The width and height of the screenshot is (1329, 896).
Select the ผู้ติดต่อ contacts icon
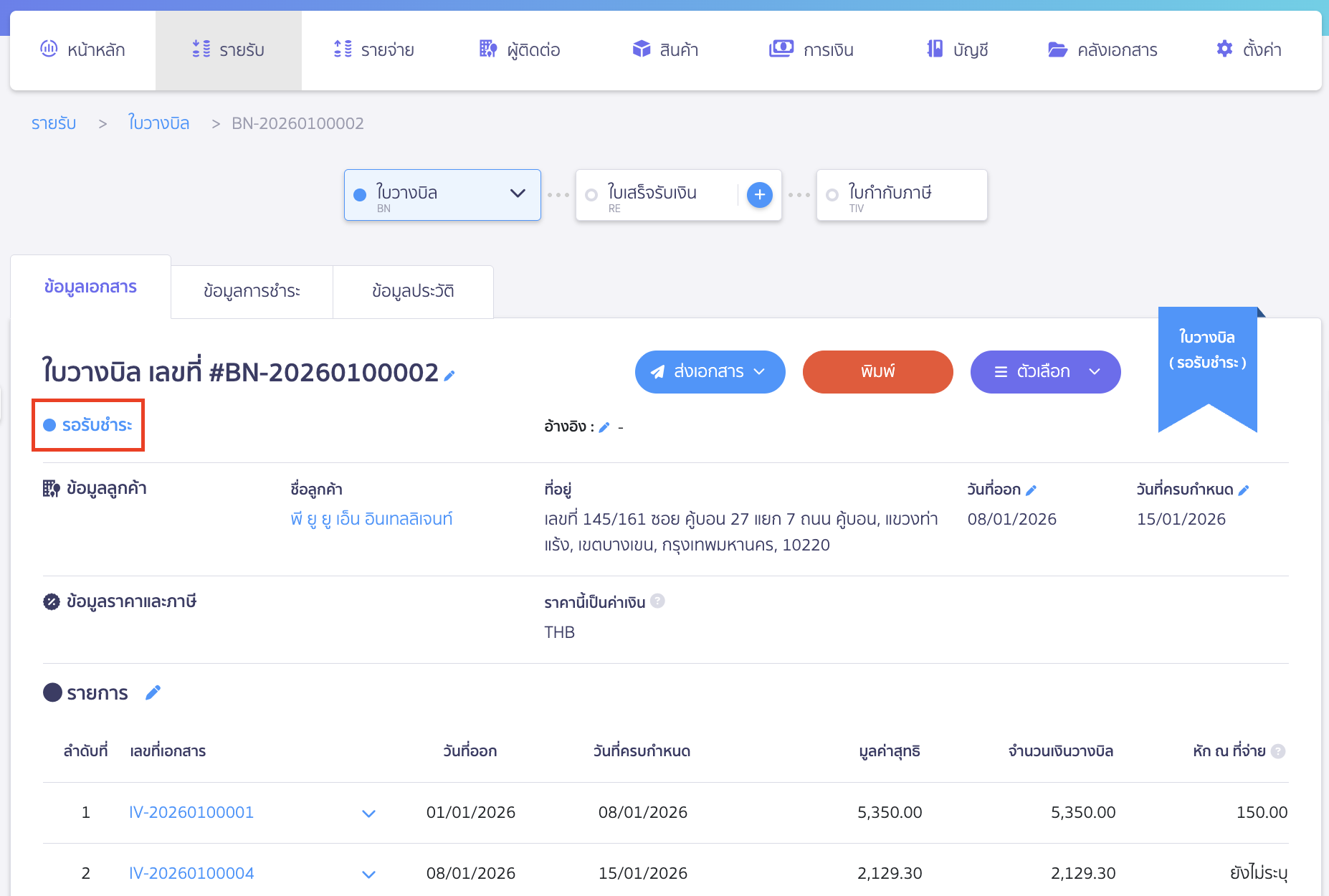click(488, 49)
